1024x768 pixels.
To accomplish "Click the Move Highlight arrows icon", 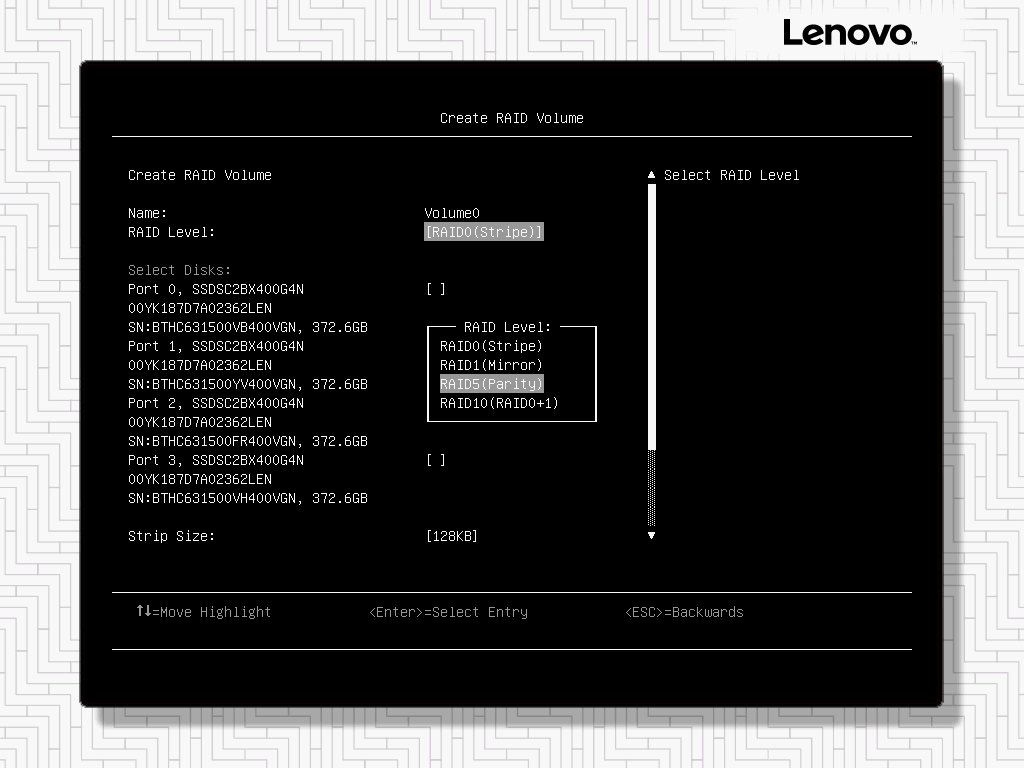I will click(x=143, y=611).
